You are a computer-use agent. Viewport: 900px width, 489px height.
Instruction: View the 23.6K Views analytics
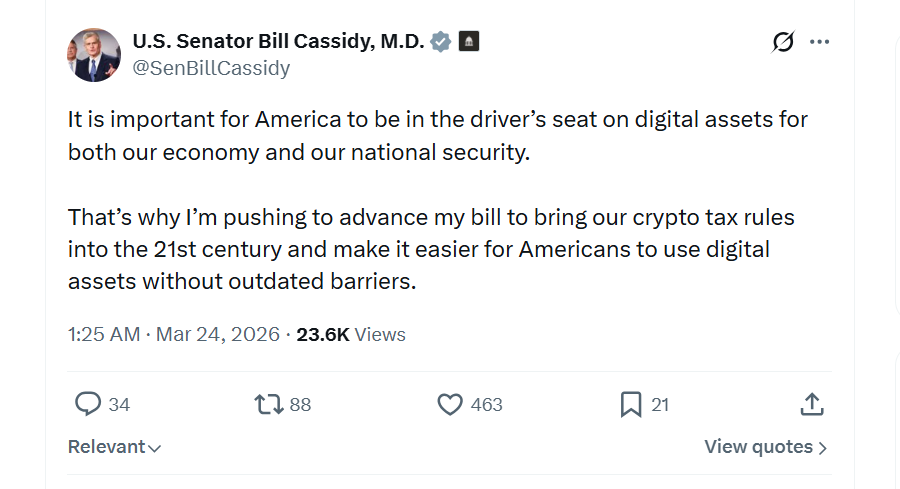(x=351, y=334)
